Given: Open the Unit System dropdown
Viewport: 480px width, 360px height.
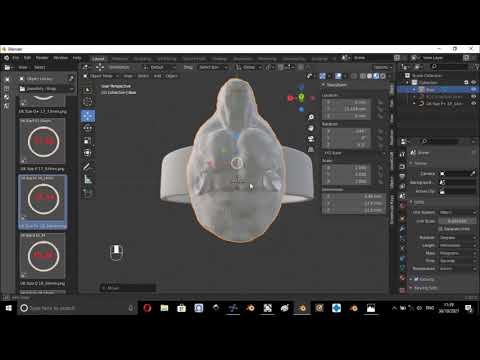Looking at the screenshot, I should [x=457, y=212].
